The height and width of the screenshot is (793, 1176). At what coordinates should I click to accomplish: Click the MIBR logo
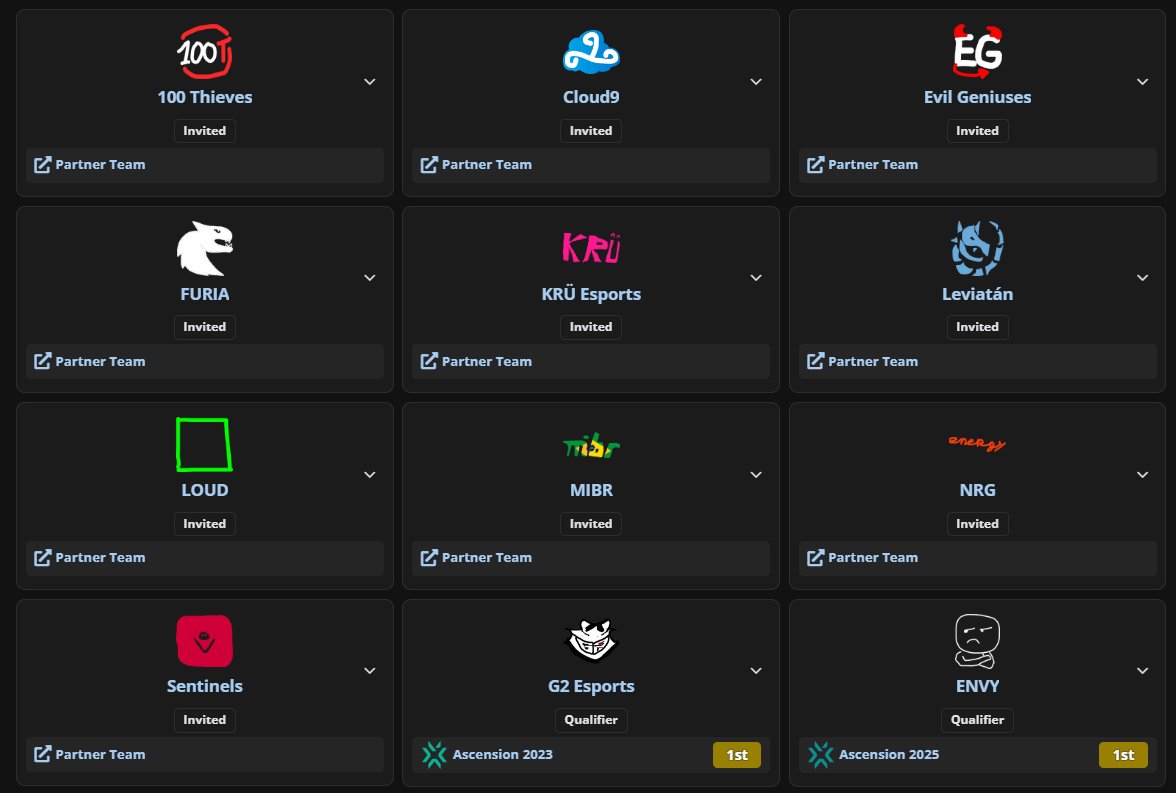click(x=591, y=446)
